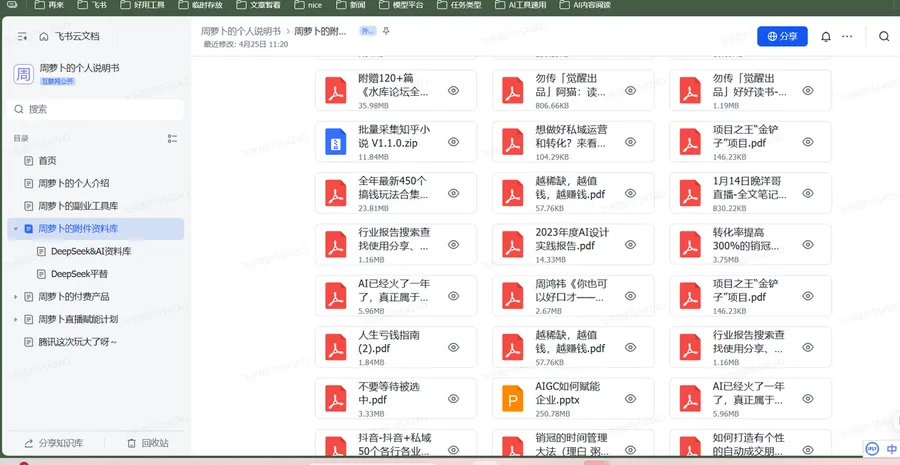This screenshot has height=465, width=900.
Task: Open the 附赠120+篇 水库论坛 PDF icon
Action: 336,90
